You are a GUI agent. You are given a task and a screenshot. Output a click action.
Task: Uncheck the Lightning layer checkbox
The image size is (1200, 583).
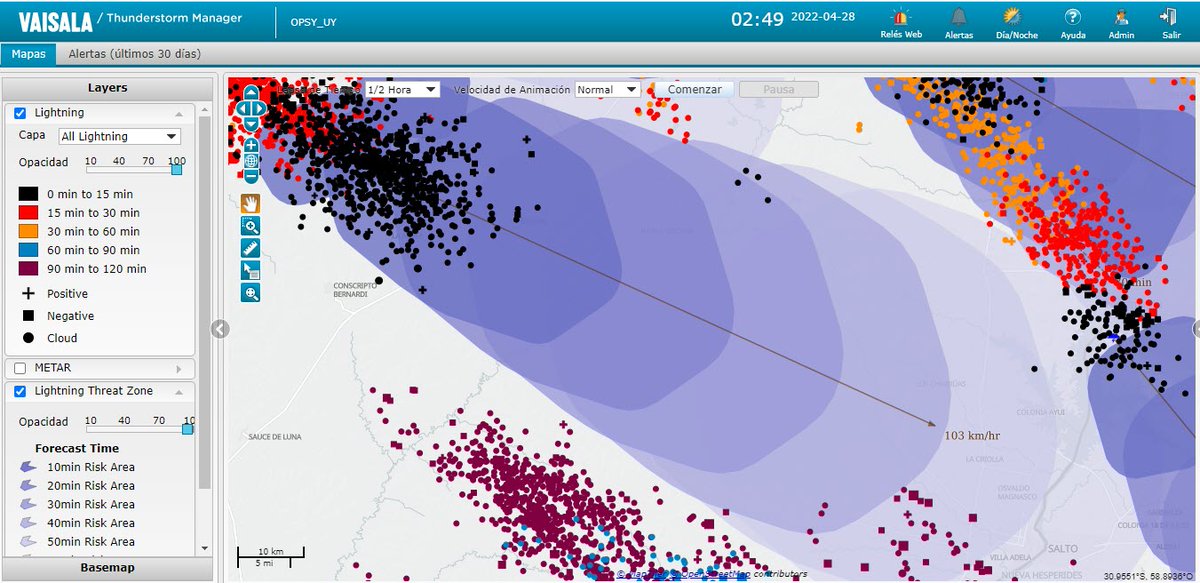[x=20, y=113]
